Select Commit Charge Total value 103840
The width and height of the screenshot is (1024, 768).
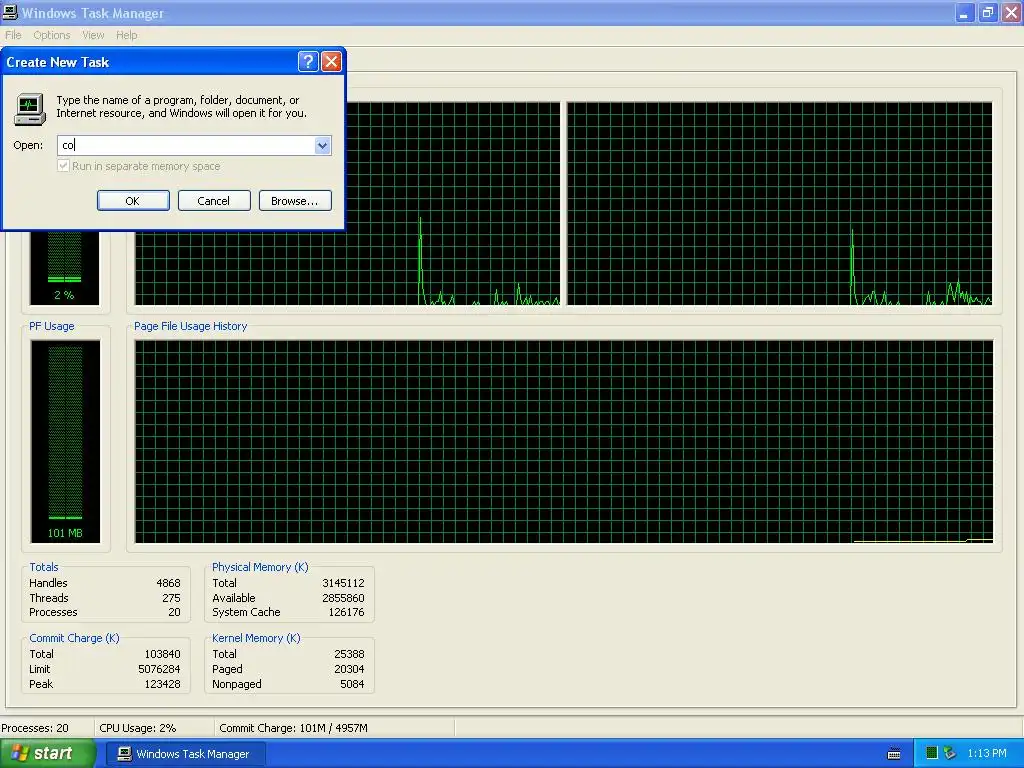click(x=163, y=654)
